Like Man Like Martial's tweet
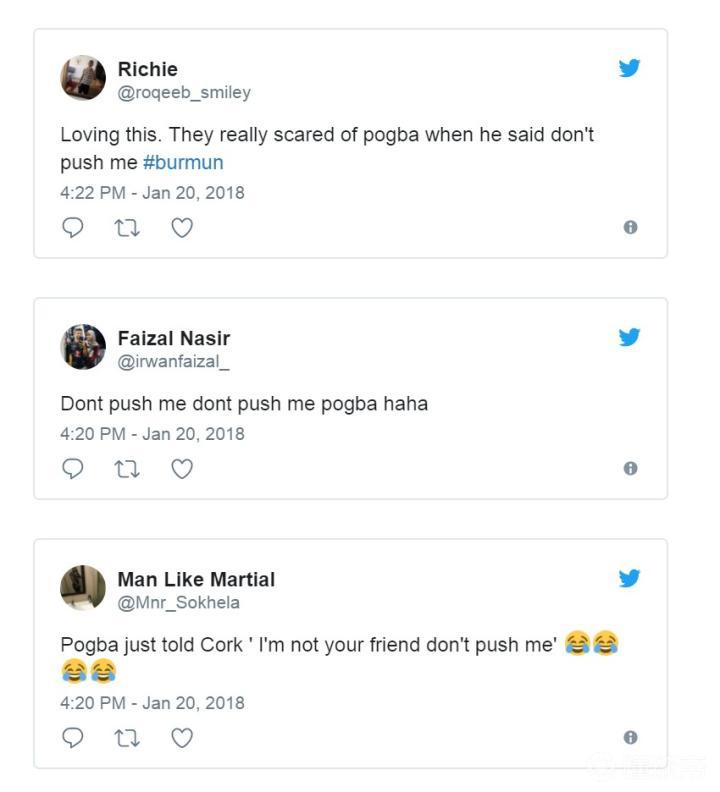The width and height of the screenshot is (720, 792). click(x=181, y=738)
